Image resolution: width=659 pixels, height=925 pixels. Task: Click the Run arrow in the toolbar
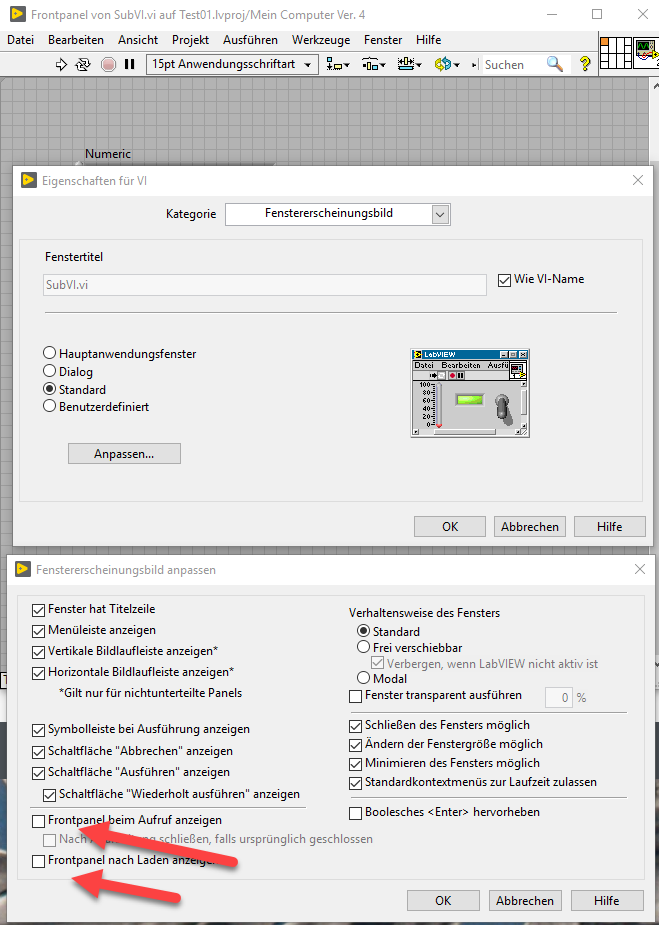[61, 64]
